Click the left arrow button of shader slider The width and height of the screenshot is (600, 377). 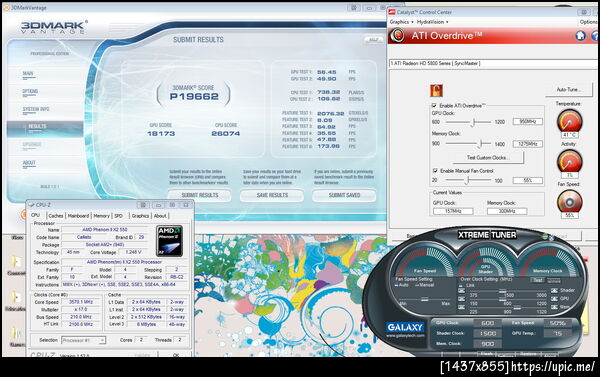pyautogui.click(x=461, y=291)
